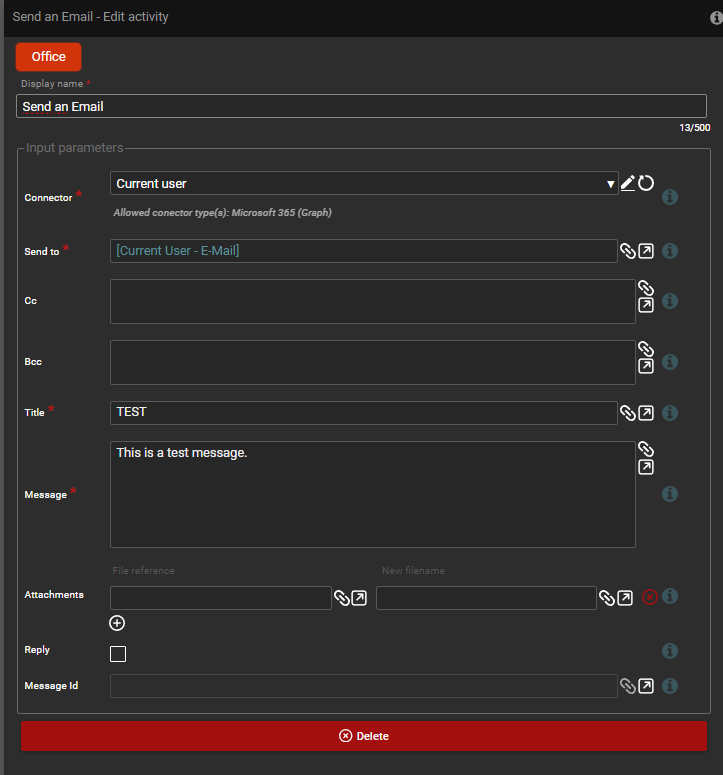Click the New filename attachment field
The image size is (723, 775).
(x=486, y=598)
